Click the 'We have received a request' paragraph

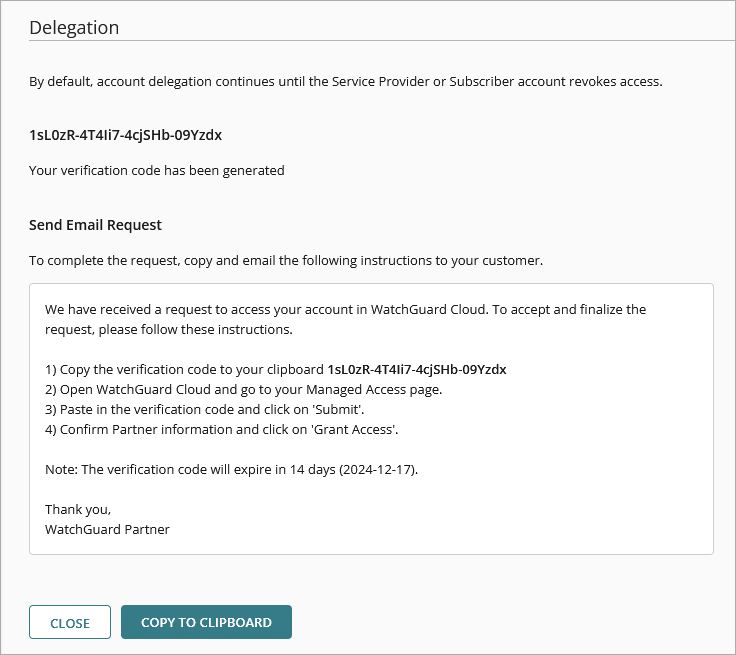(345, 319)
